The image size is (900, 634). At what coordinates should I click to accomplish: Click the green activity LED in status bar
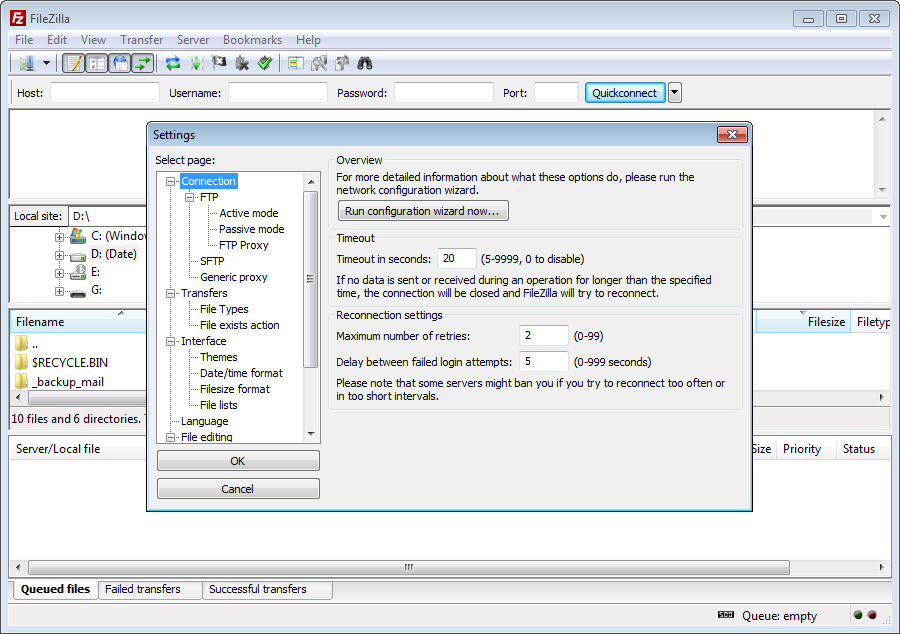pos(858,615)
